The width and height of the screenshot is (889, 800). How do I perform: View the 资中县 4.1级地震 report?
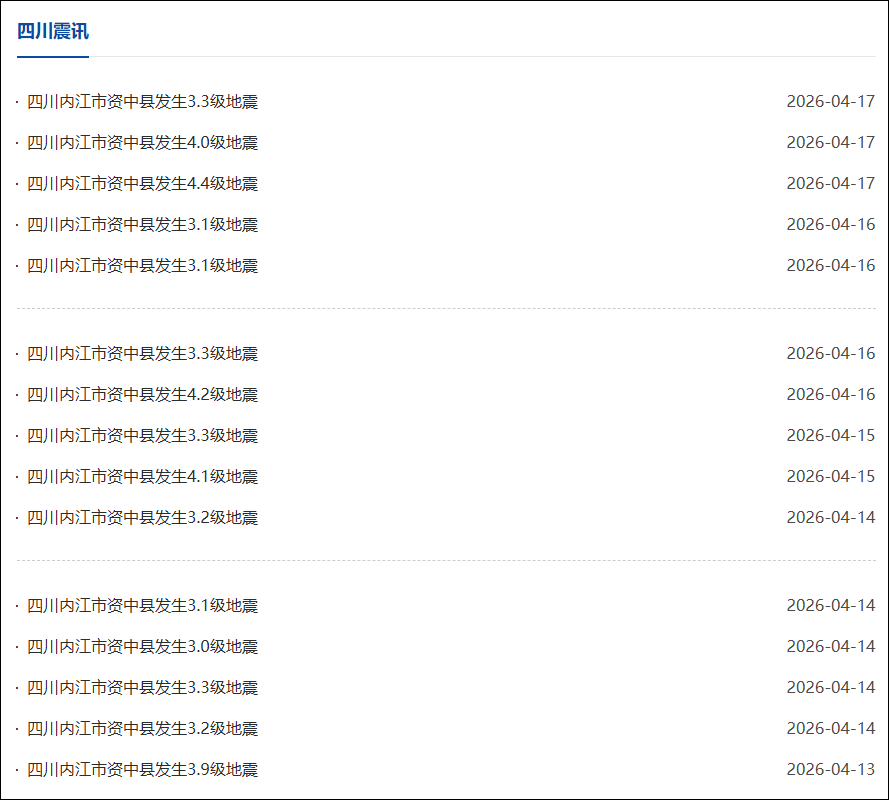[x=142, y=477]
